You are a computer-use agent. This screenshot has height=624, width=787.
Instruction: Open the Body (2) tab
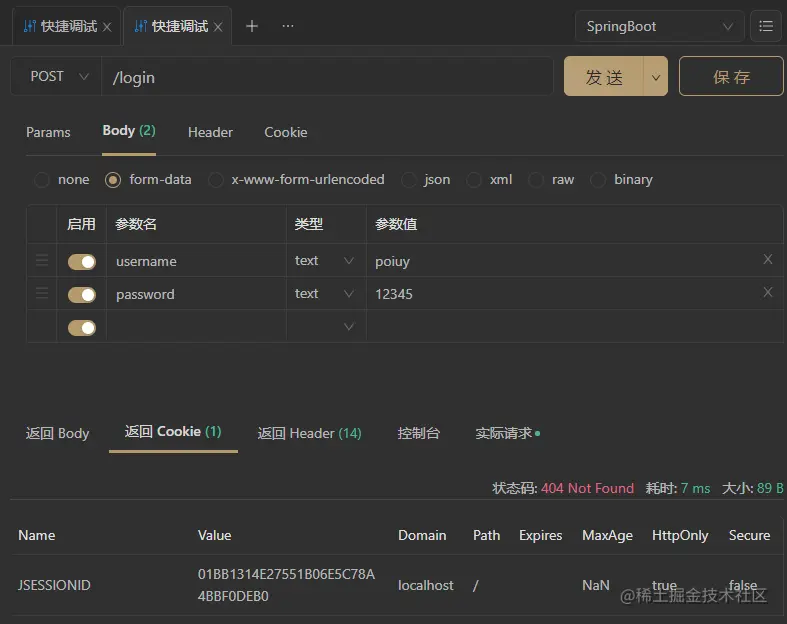pyautogui.click(x=129, y=131)
